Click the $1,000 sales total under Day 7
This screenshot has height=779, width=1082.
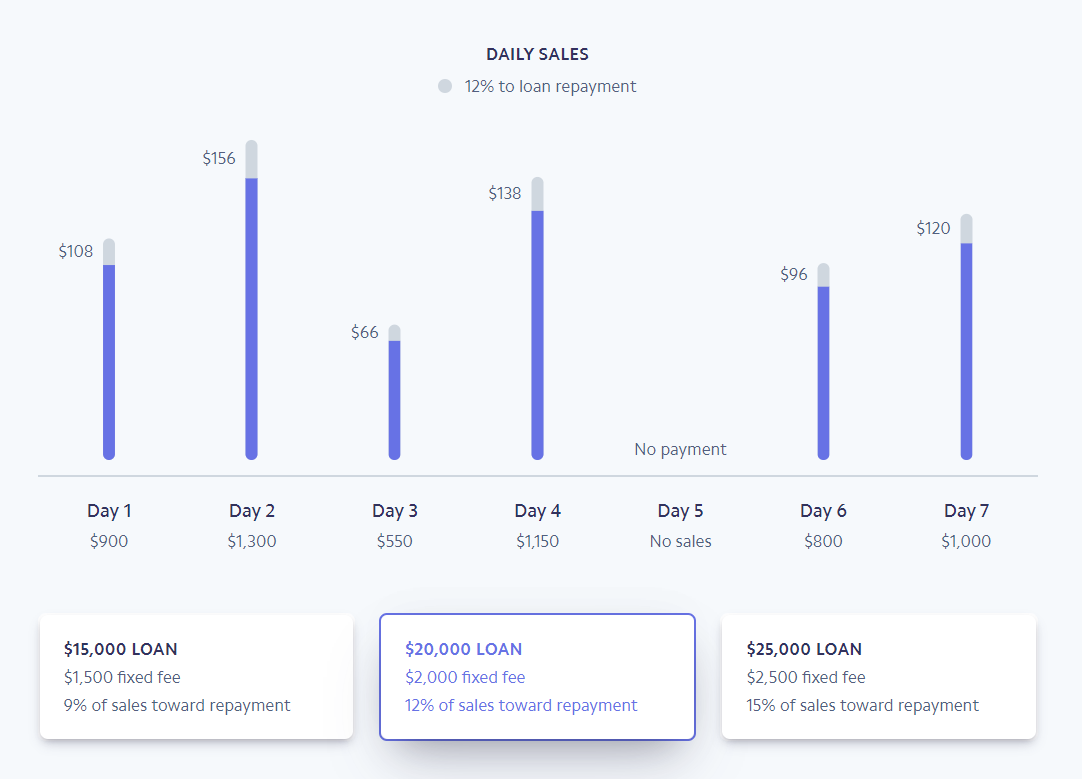(x=966, y=541)
